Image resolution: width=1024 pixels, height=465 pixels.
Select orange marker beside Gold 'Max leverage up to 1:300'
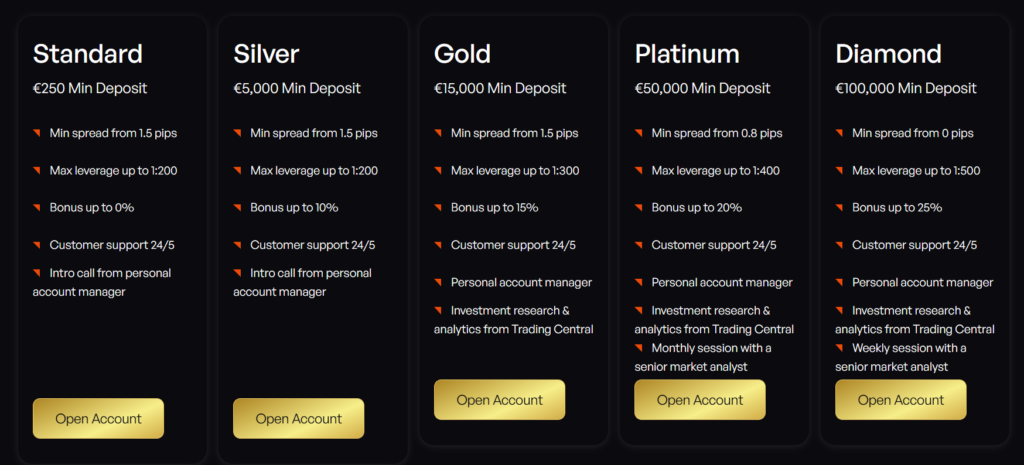[438, 170]
